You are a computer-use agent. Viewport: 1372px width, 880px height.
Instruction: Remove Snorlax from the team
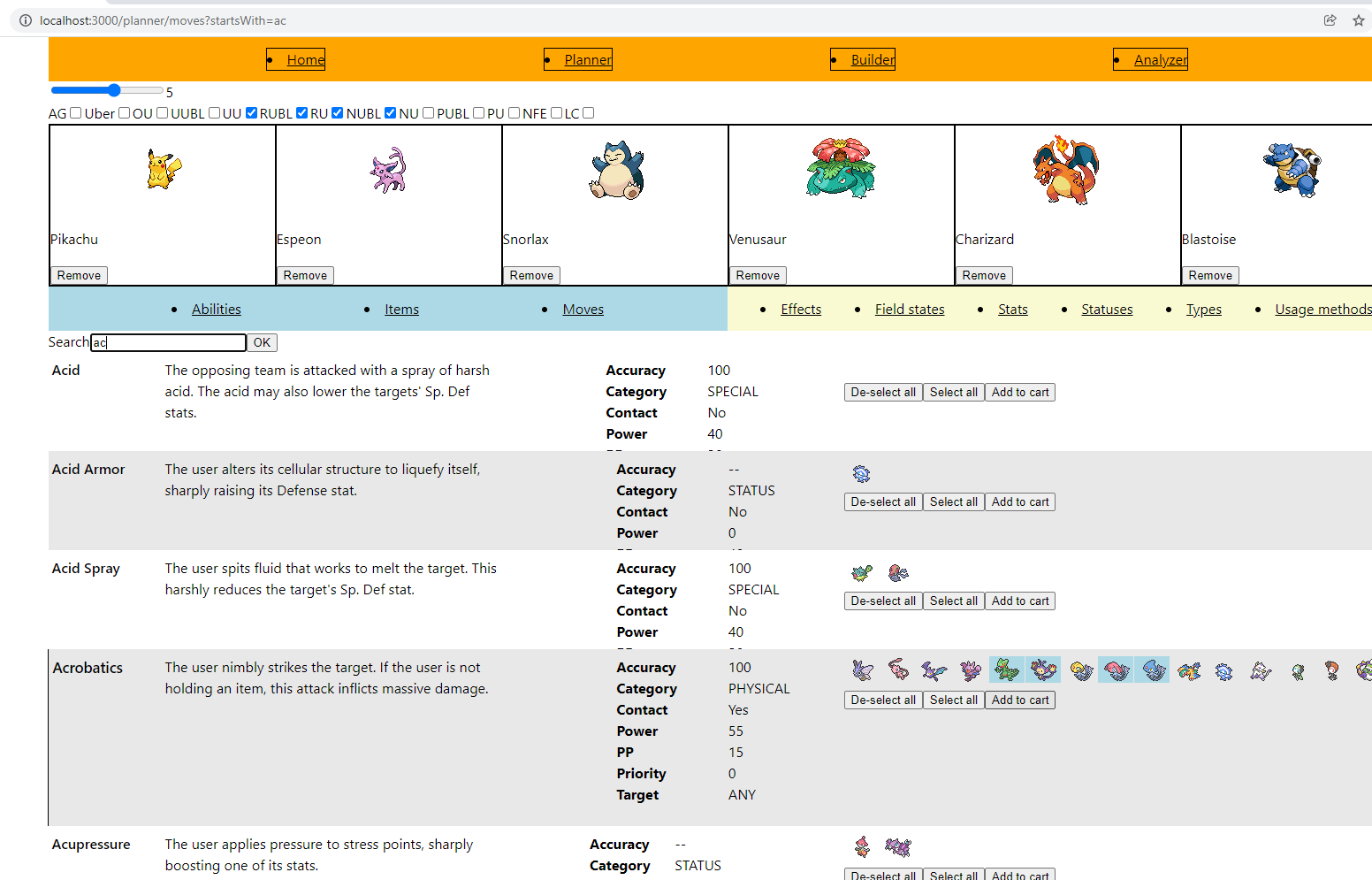(531, 275)
